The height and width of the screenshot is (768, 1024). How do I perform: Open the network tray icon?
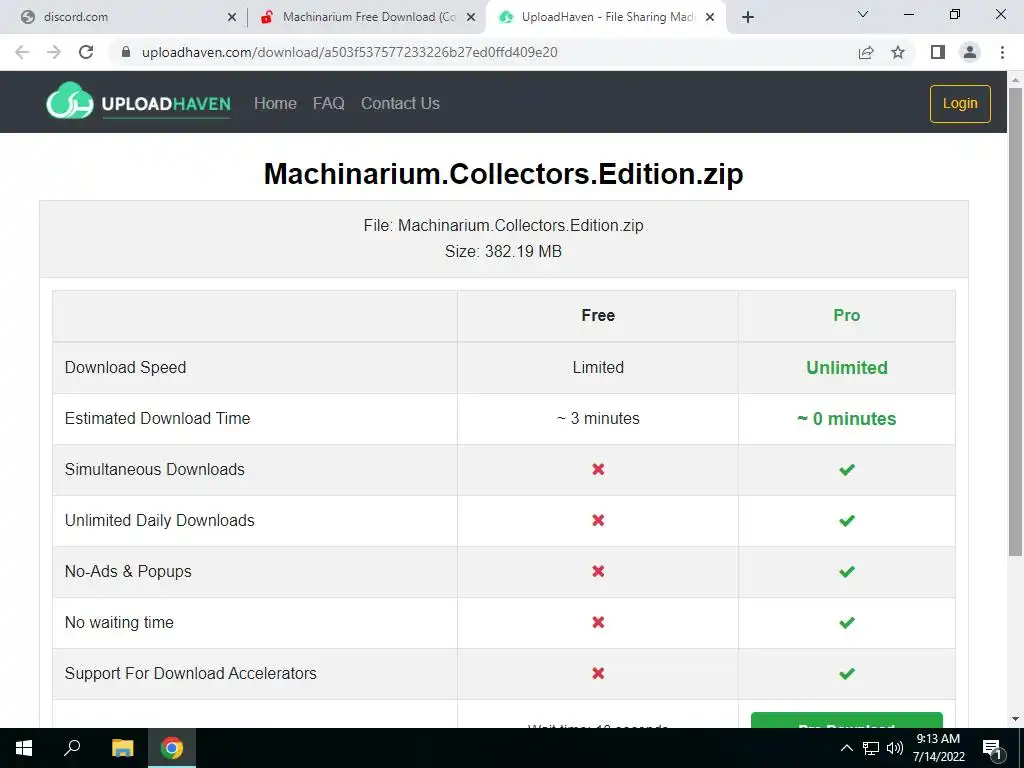[871, 748]
